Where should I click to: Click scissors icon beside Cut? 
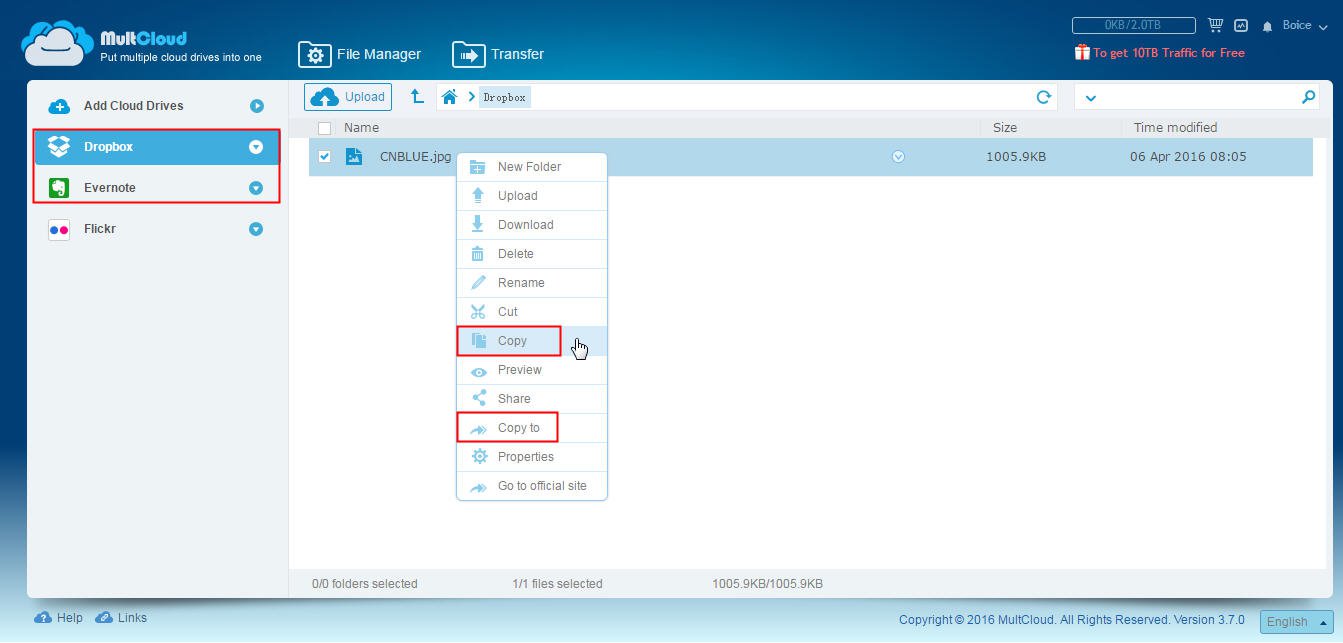(x=478, y=312)
